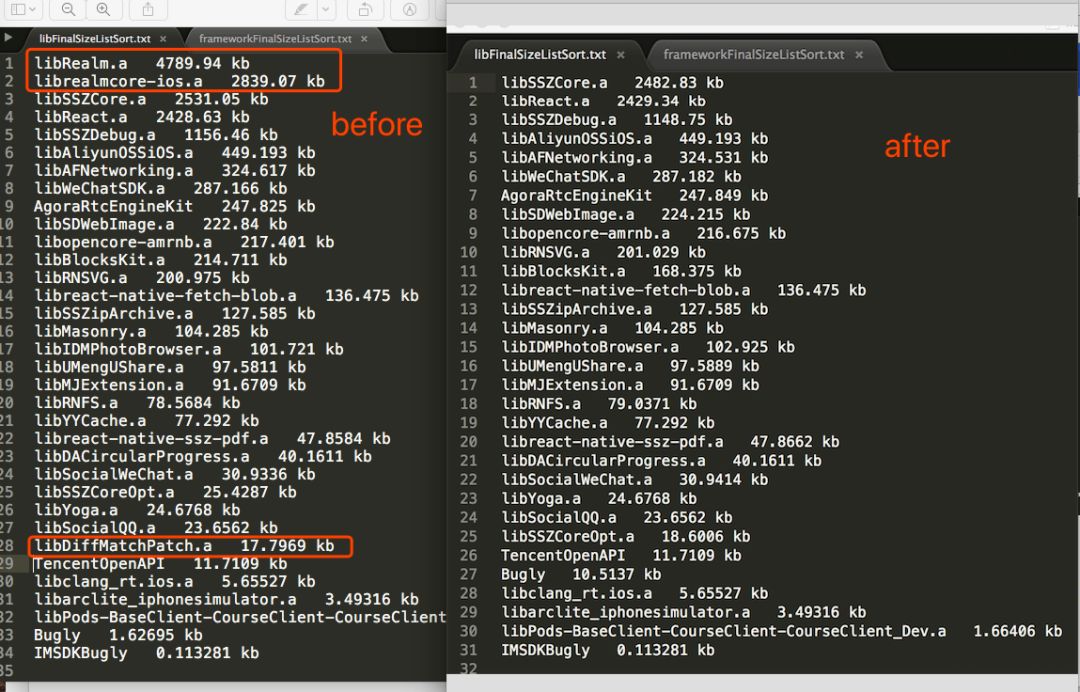Screen dimensions: 1080x692
Task: Open the markup toolbar icon
Action: [410, 9]
